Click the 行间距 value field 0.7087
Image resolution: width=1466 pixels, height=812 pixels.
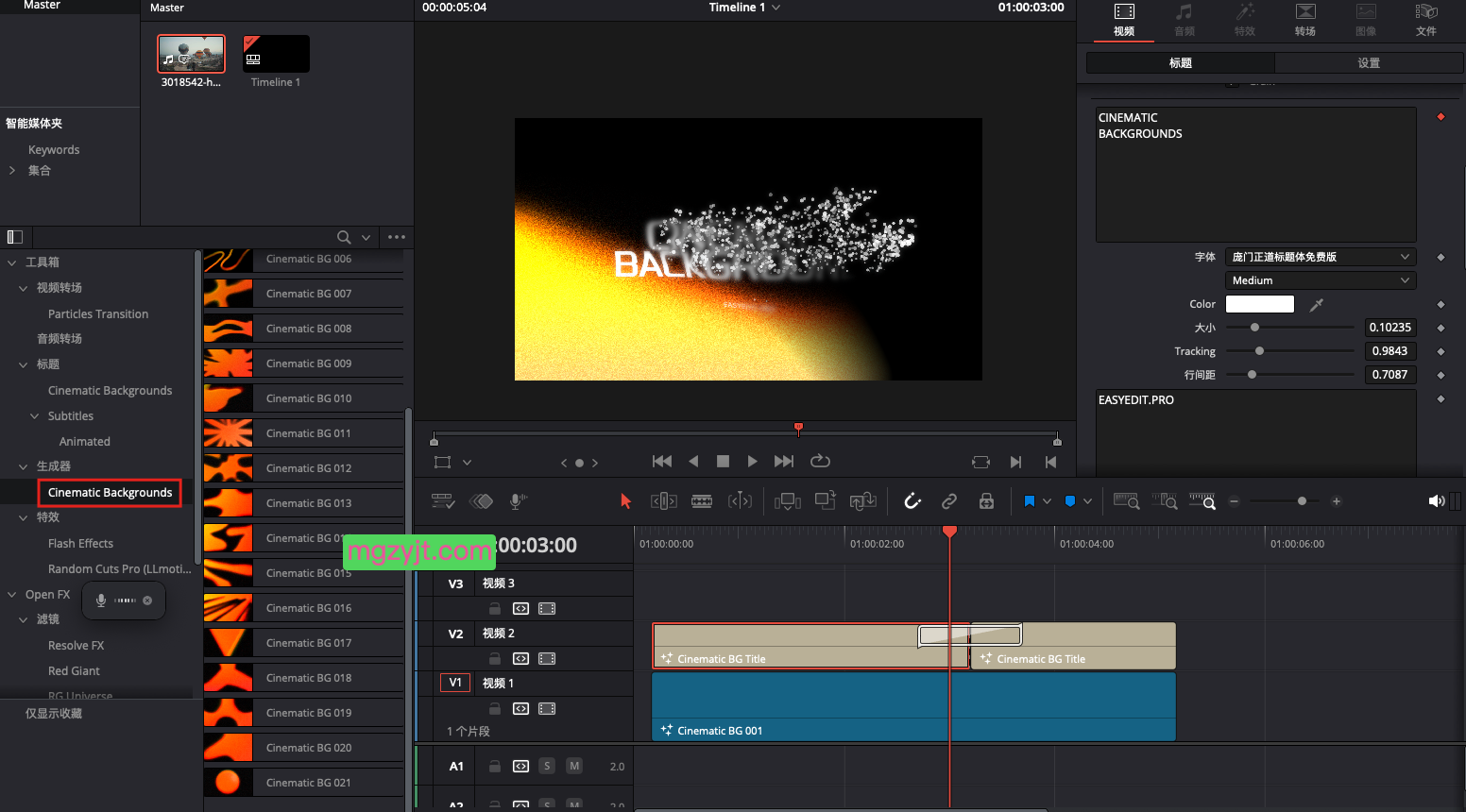click(1390, 375)
